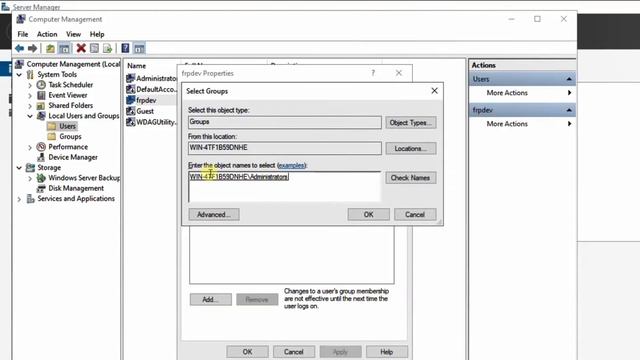This screenshot has width=640, height=360.
Task: Collapse the System Tools node
Action: (19, 75)
